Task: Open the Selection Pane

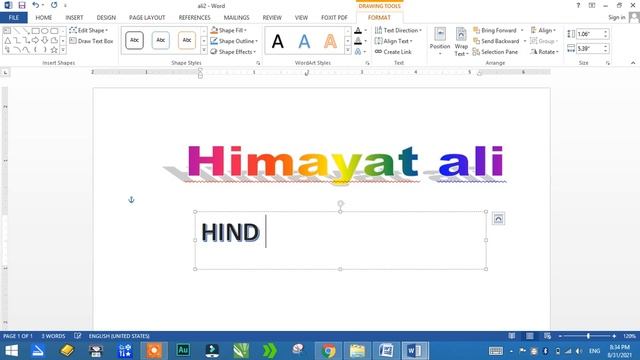Action: click(495, 52)
